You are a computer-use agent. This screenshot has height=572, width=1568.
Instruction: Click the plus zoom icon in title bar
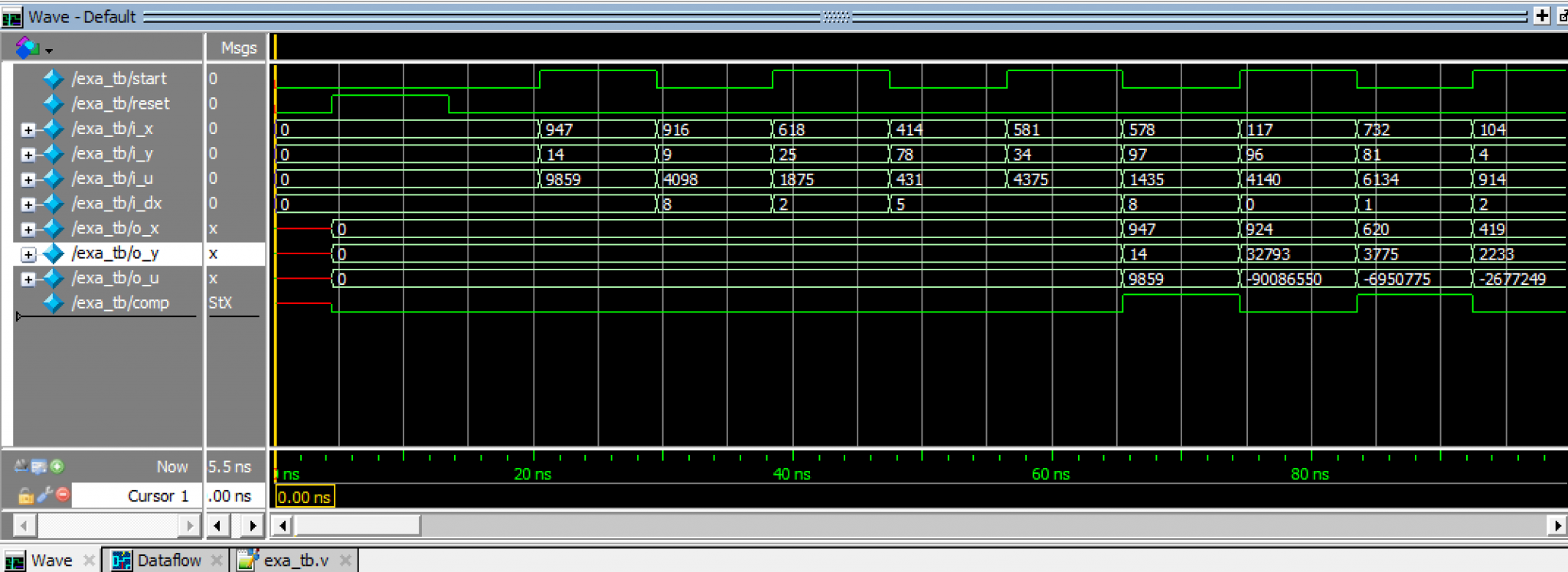[1541, 16]
